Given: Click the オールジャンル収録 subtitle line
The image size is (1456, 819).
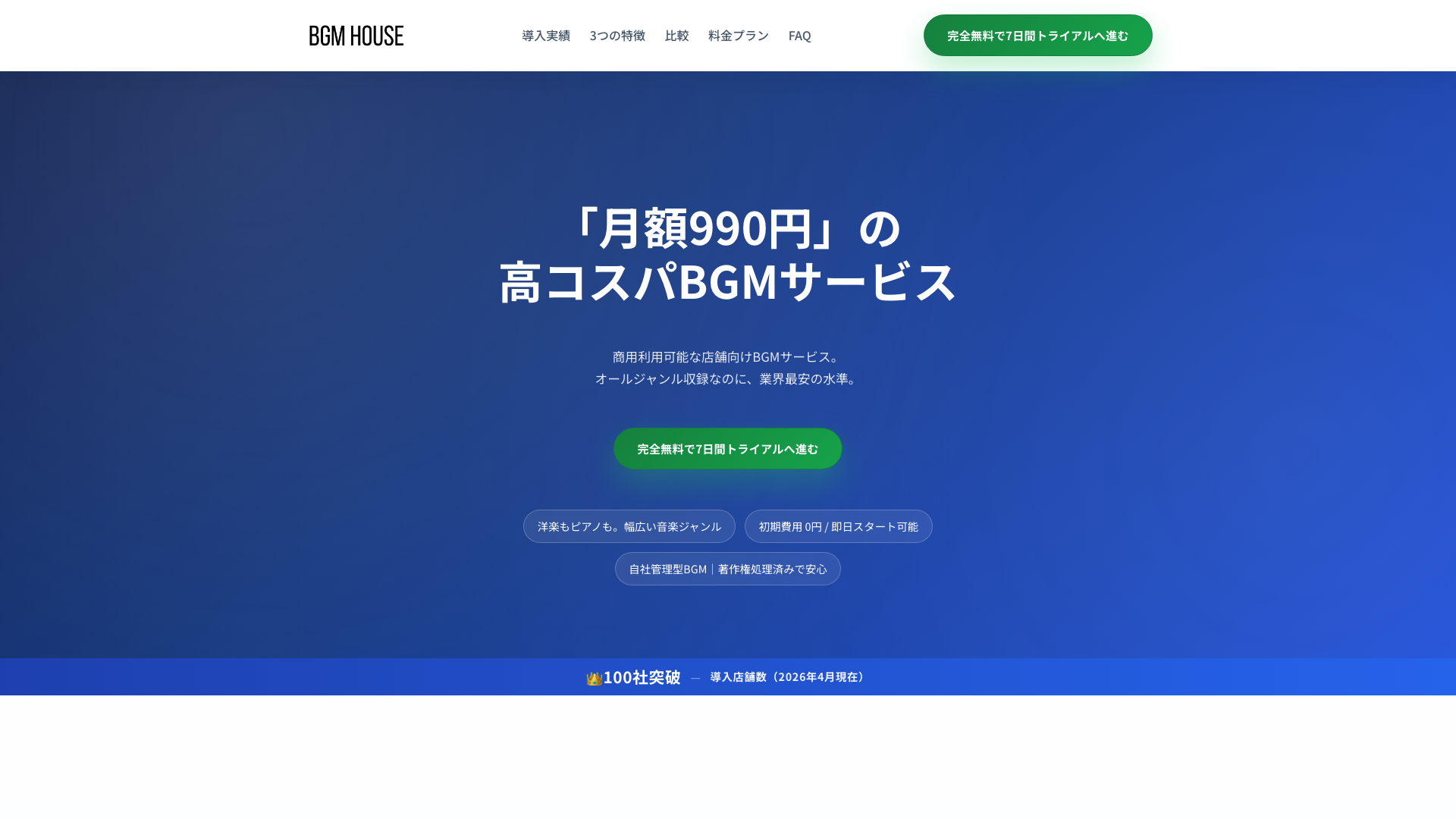Looking at the screenshot, I should tap(727, 378).
